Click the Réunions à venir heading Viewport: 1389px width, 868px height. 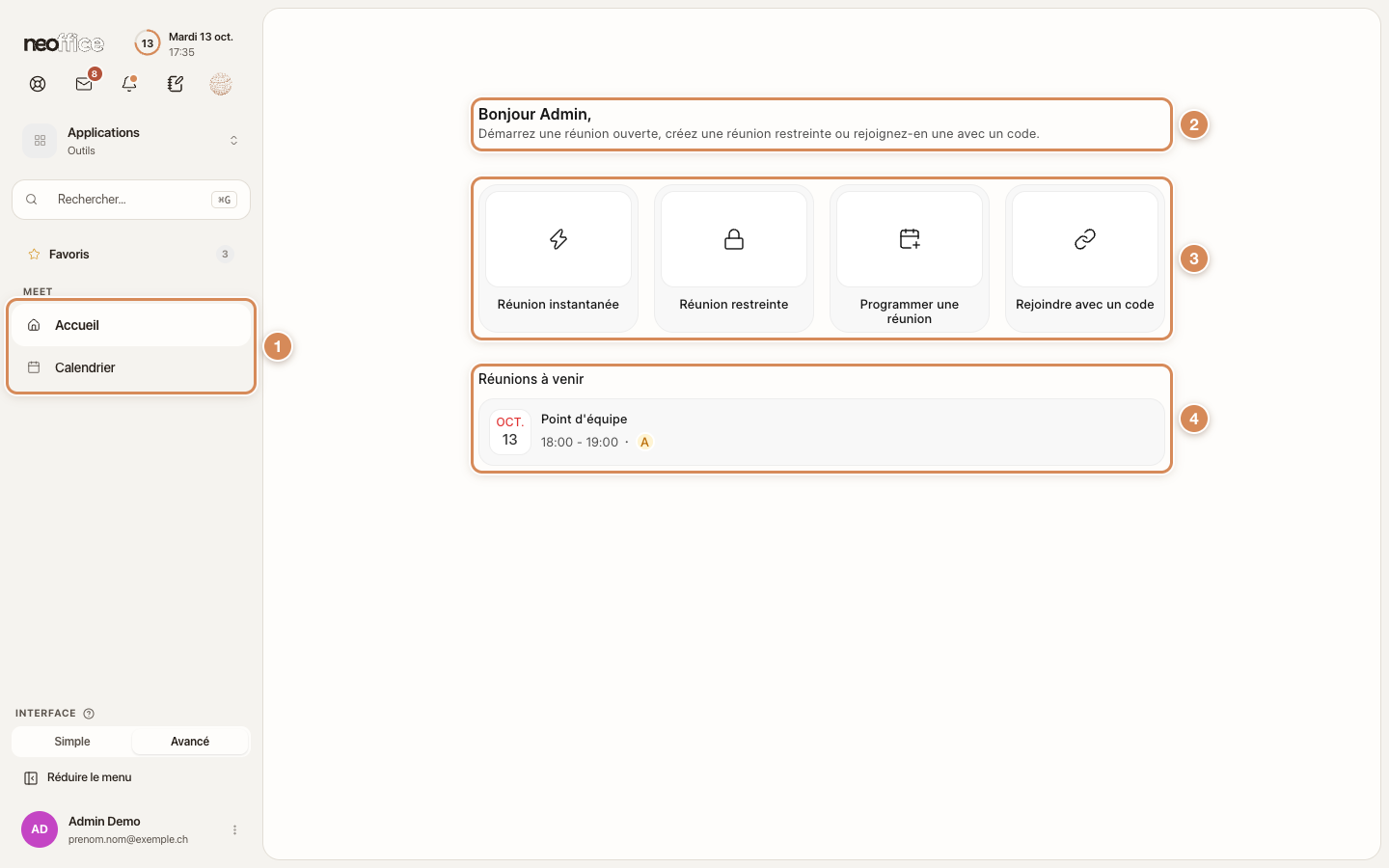(531, 379)
